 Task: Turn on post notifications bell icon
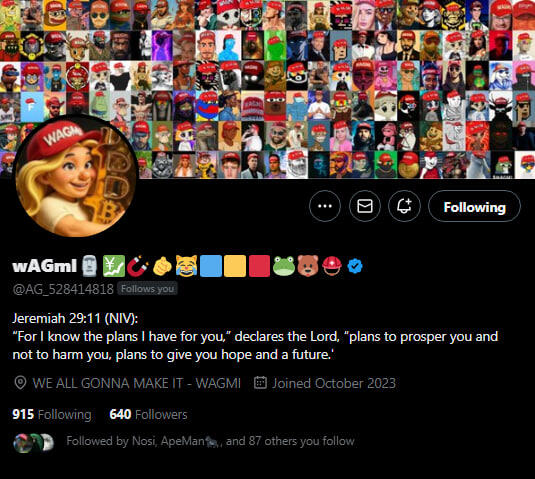404,206
